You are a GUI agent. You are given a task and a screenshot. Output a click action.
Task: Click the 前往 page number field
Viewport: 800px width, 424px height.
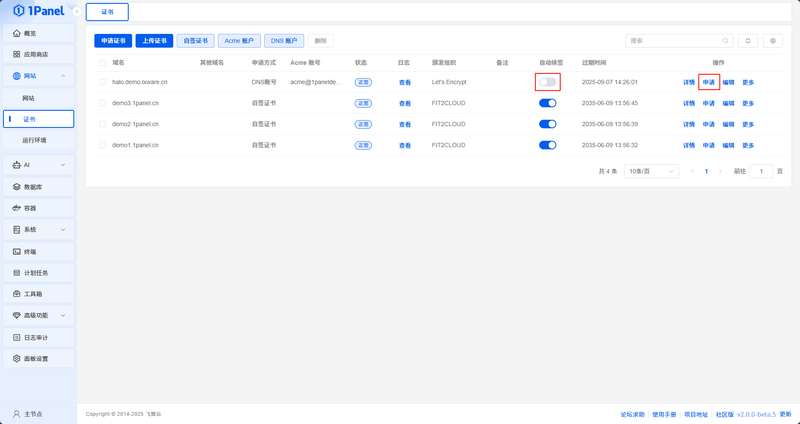(x=761, y=171)
